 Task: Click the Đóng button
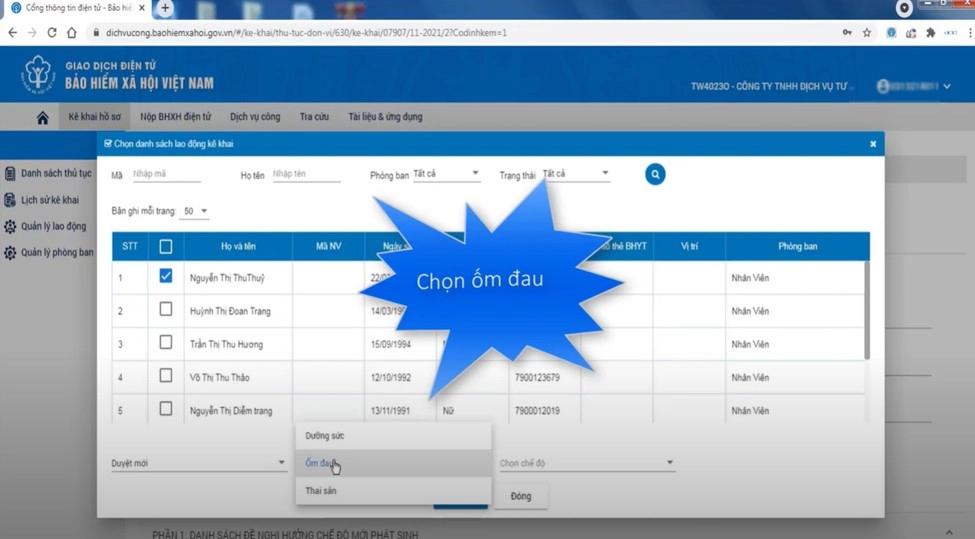pyautogui.click(x=521, y=496)
